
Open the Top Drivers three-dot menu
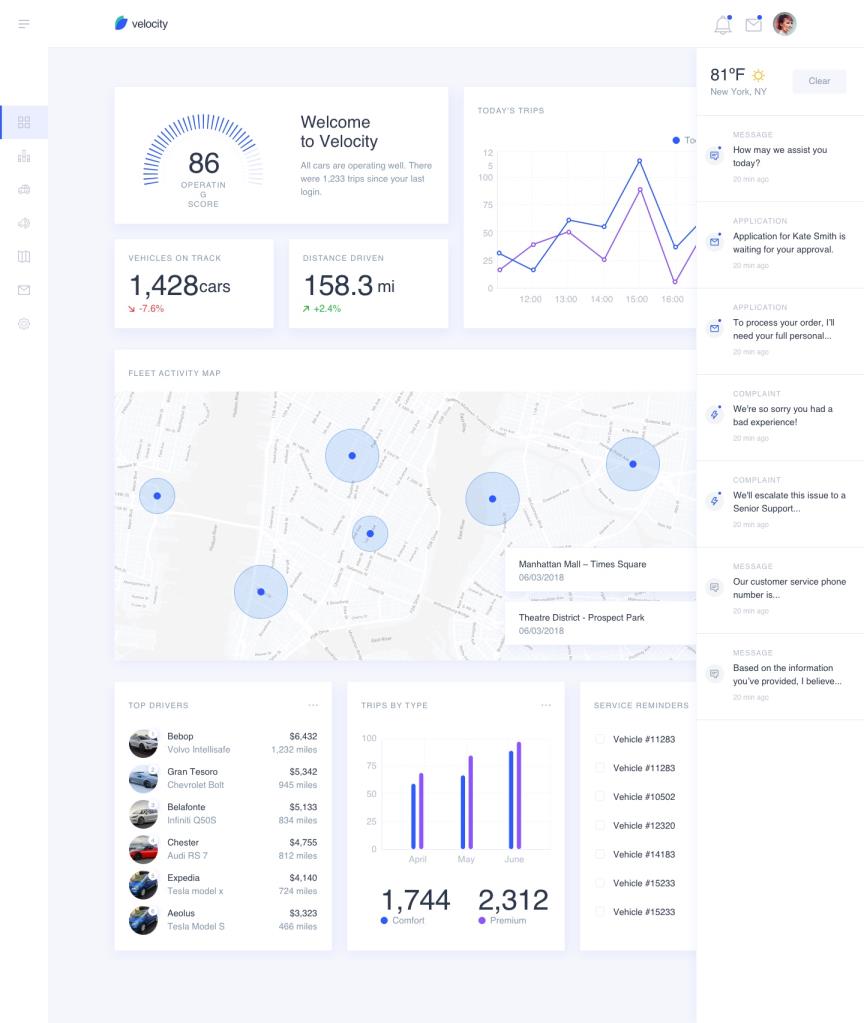(x=313, y=705)
